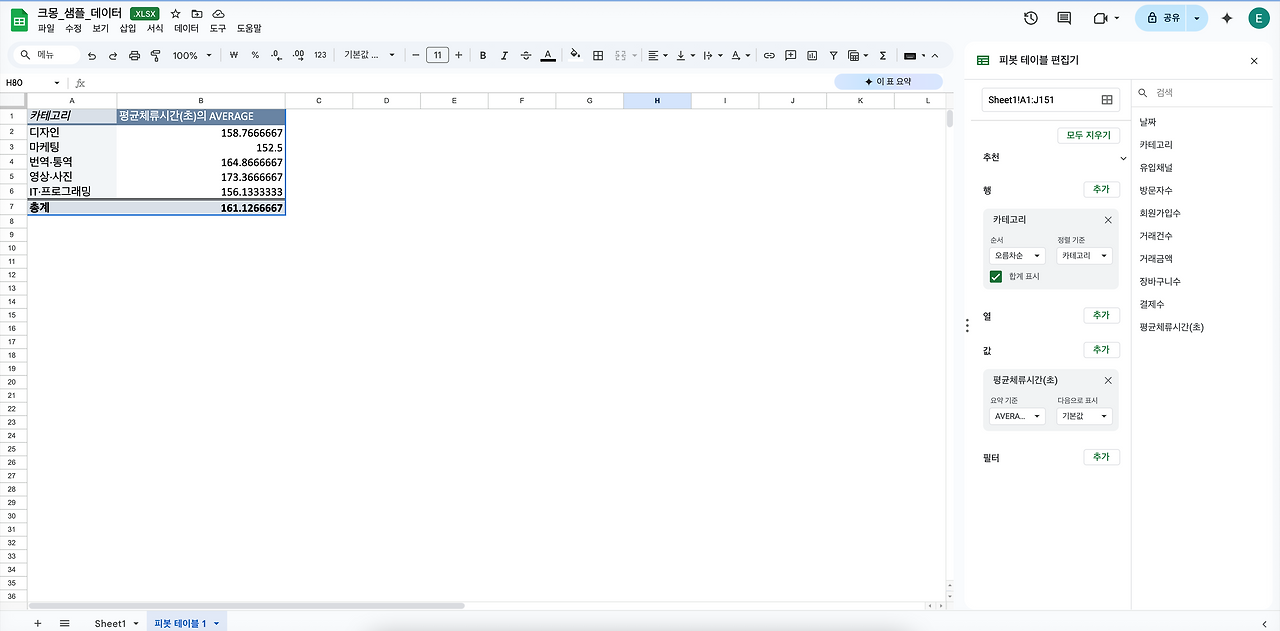Open the Insert menu
The image size is (1280, 631).
coord(127,29)
